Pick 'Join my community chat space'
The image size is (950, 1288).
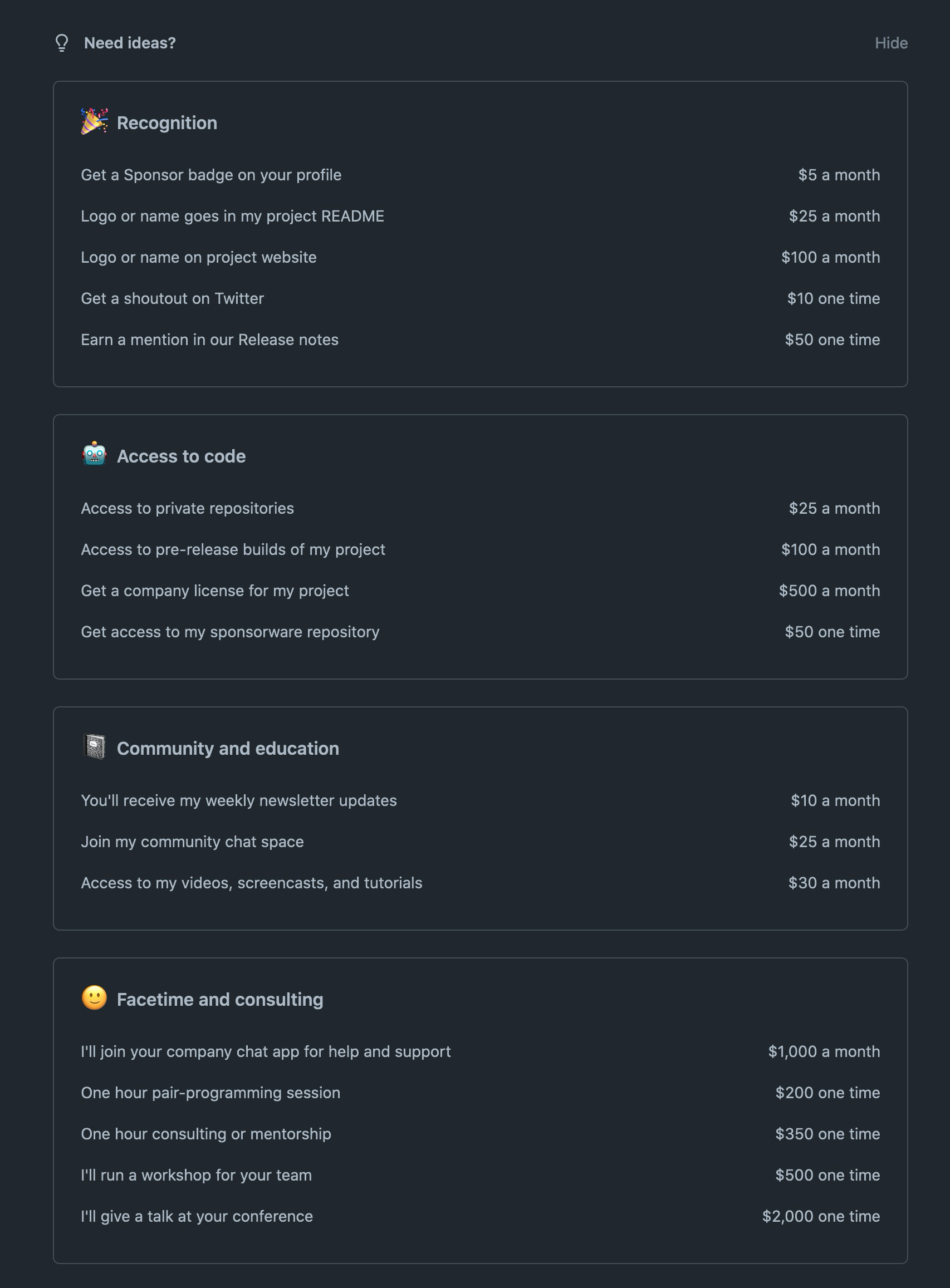[192, 842]
